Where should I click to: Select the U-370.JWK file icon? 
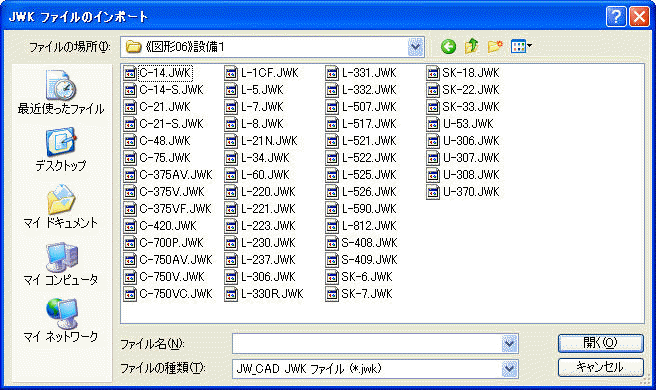tap(433, 192)
